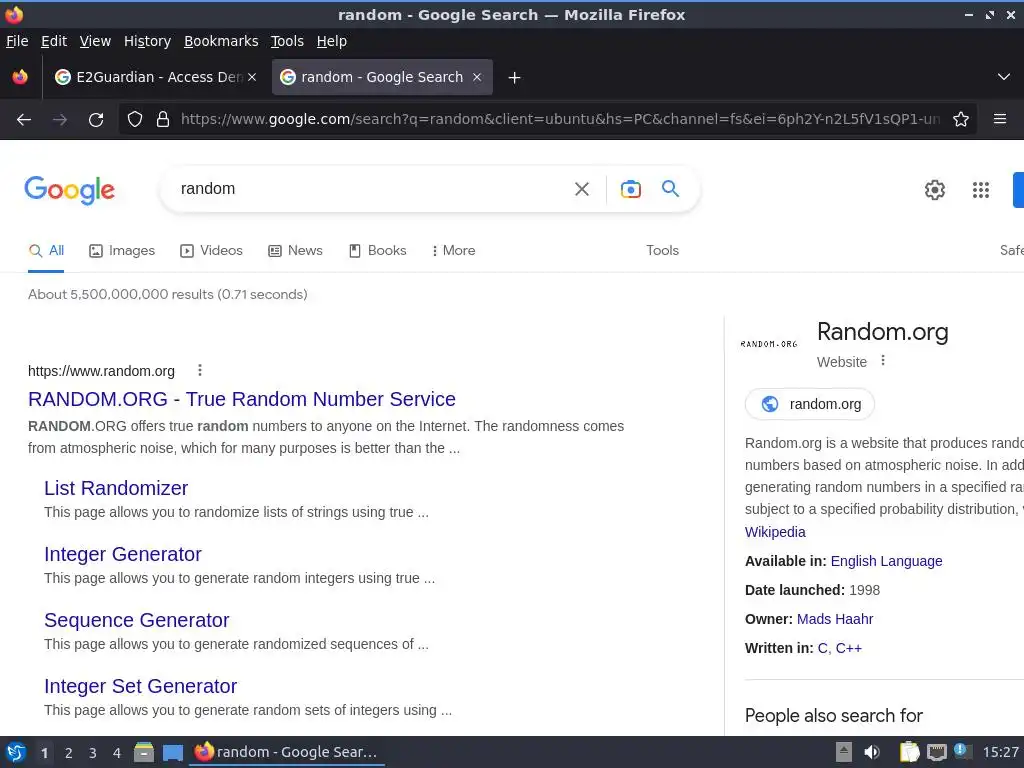Open the Google apps grid
The image size is (1024, 768).
click(x=981, y=190)
